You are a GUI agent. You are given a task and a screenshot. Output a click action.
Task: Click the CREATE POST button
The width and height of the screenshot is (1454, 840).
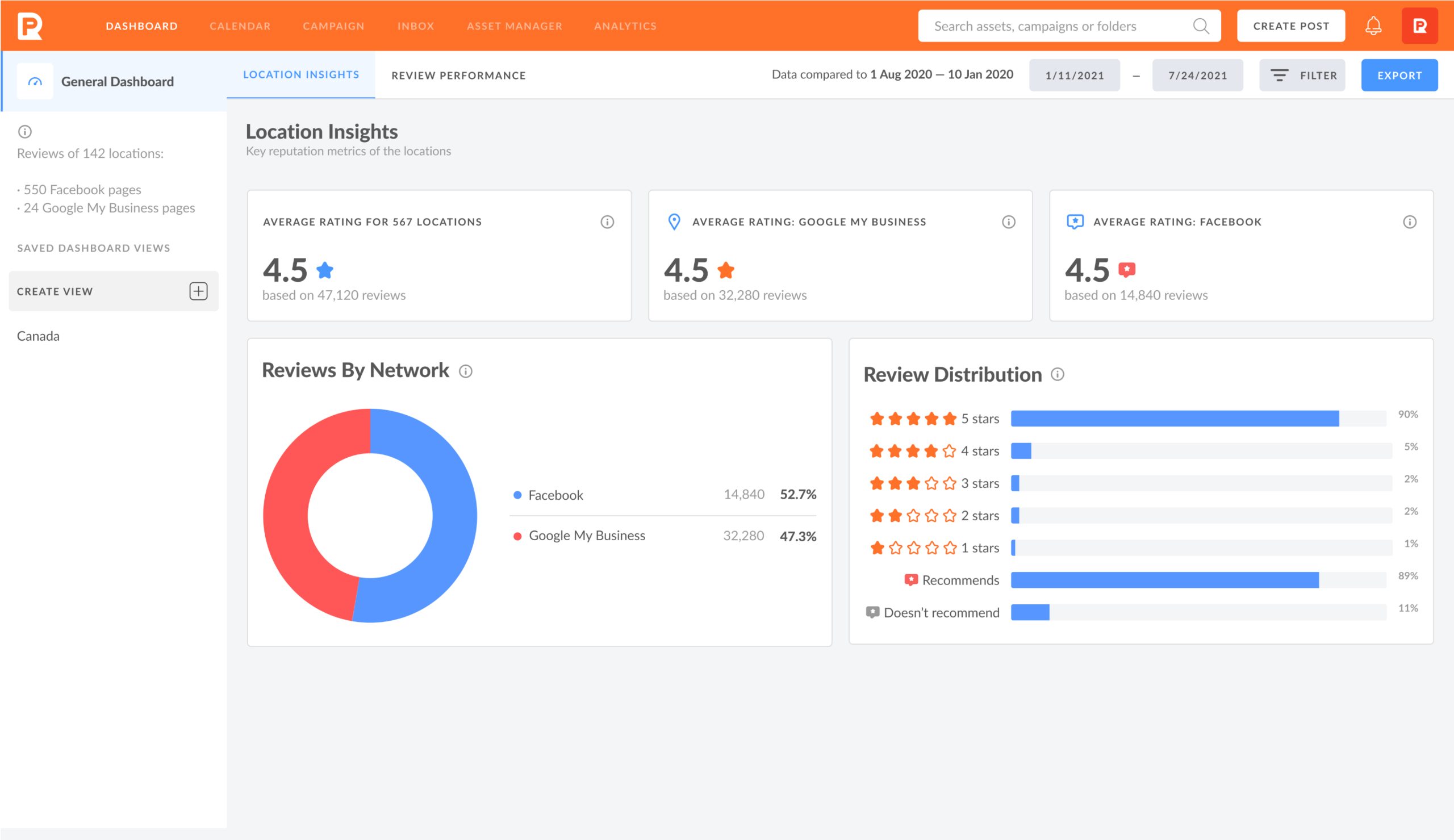(1291, 25)
